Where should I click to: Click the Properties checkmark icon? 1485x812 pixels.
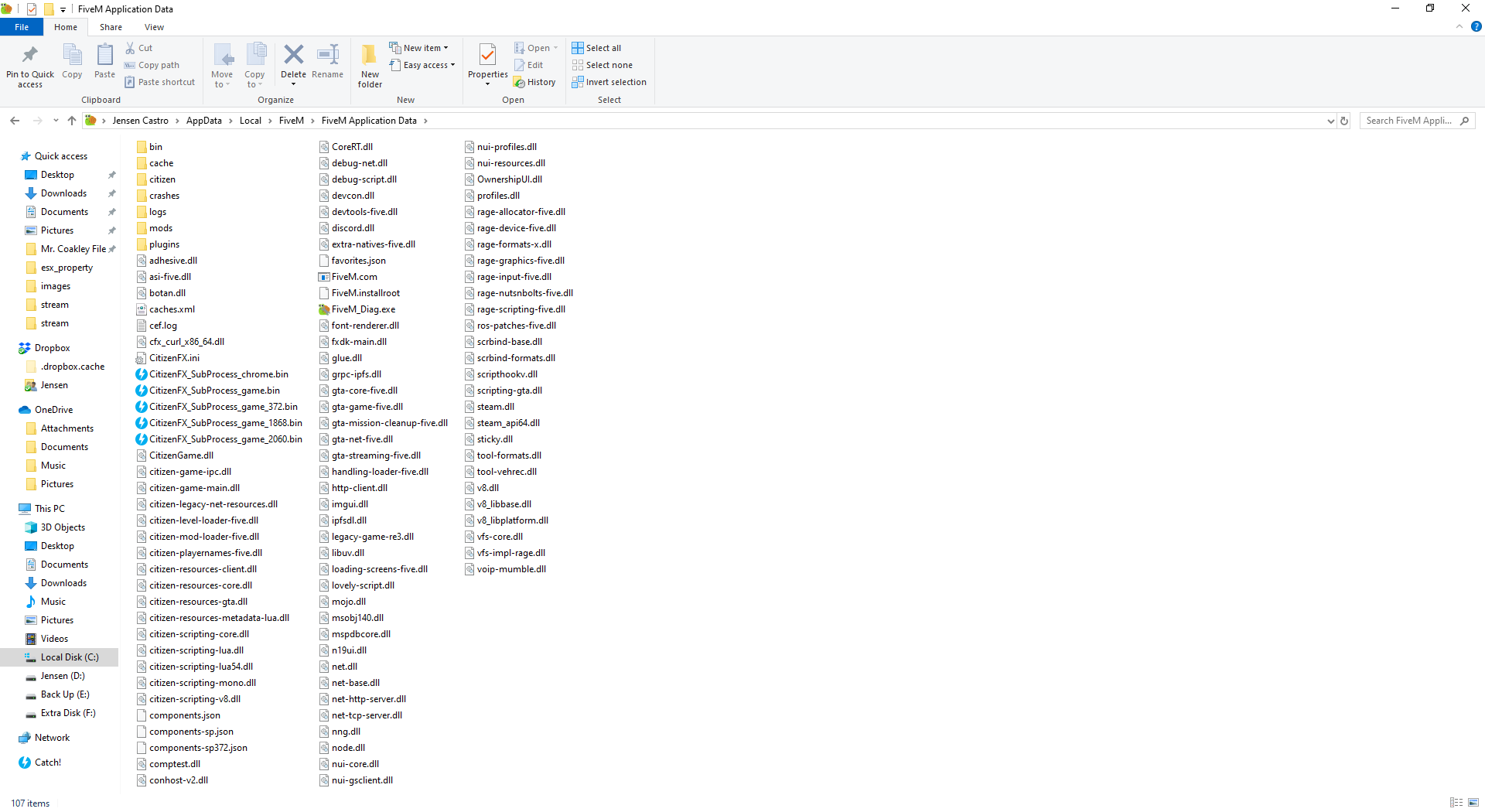[x=487, y=55]
